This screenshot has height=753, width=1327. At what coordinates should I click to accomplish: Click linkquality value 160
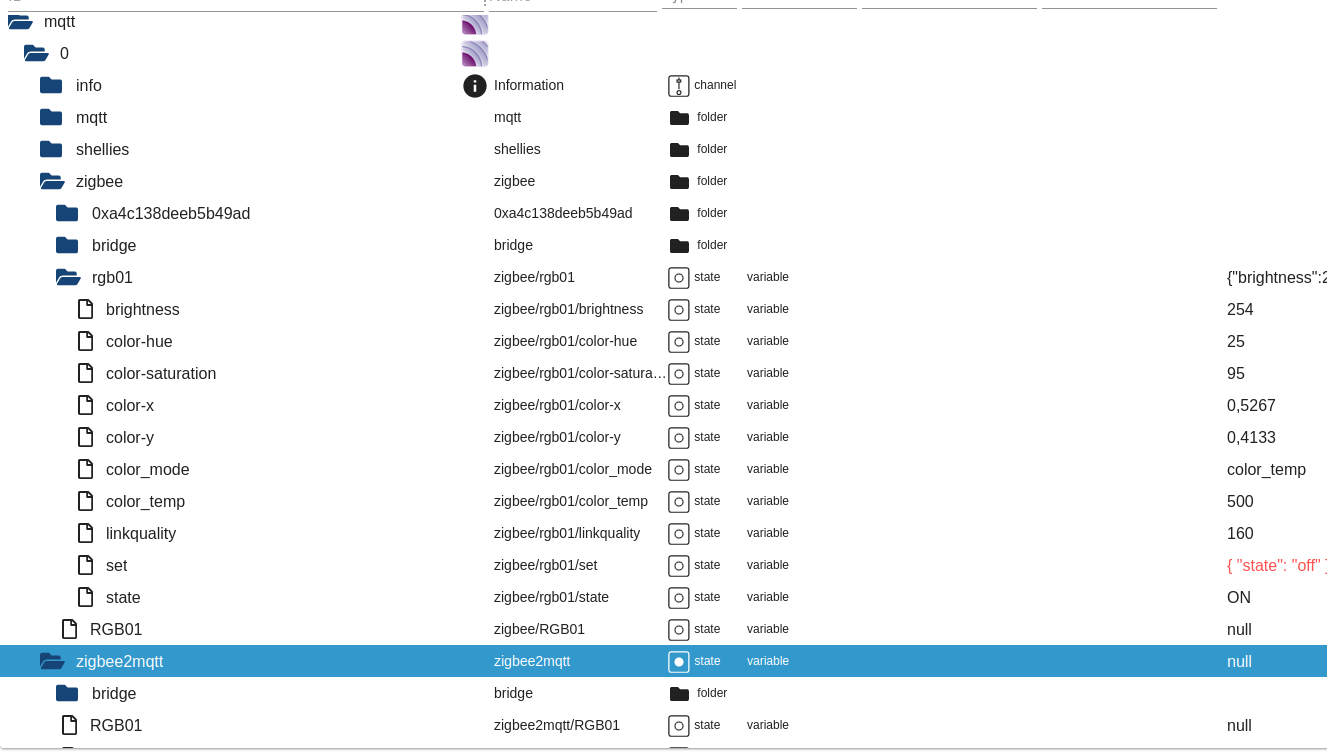tap(1240, 533)
